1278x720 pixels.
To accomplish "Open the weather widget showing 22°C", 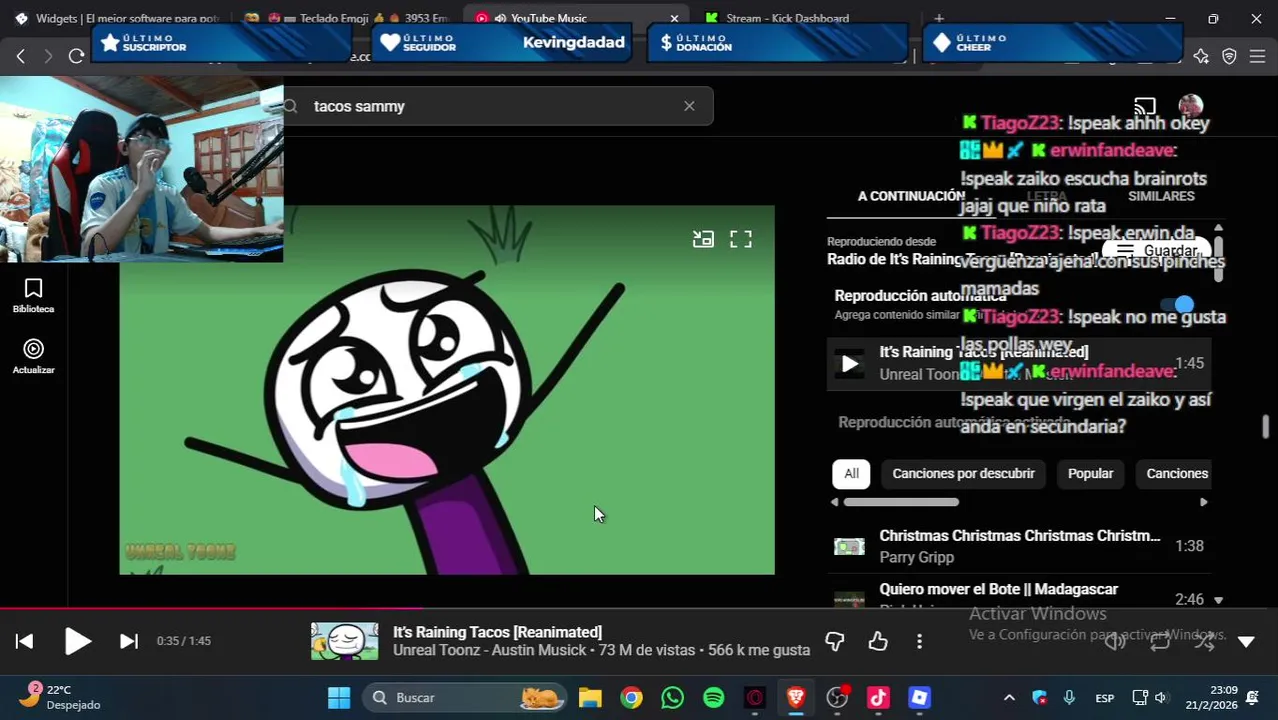I will (60, 697).
